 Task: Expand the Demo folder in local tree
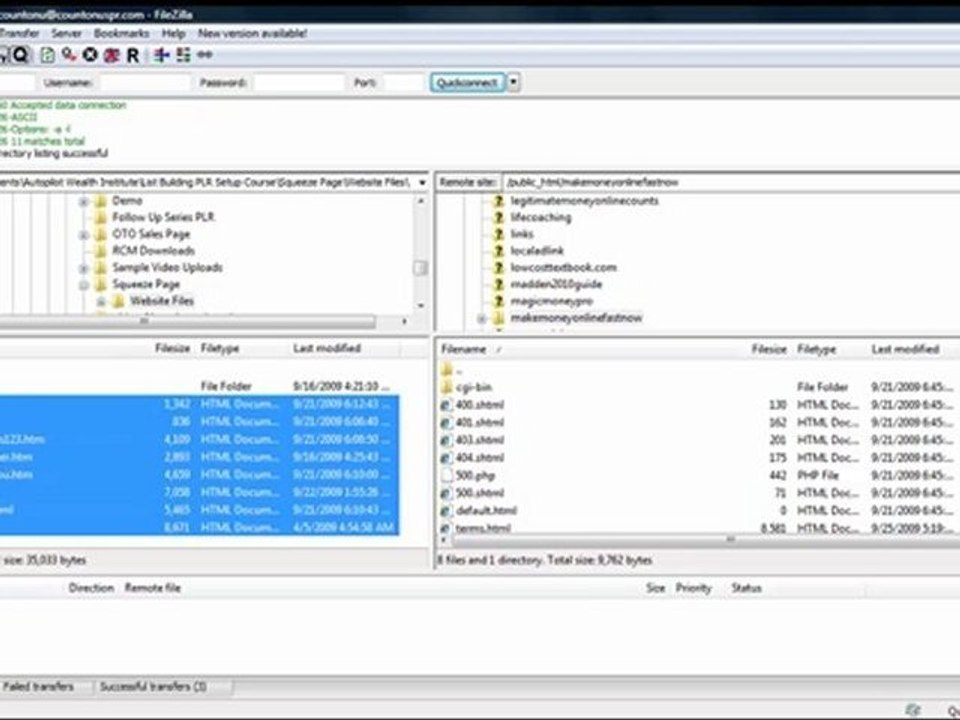point(84,201)
